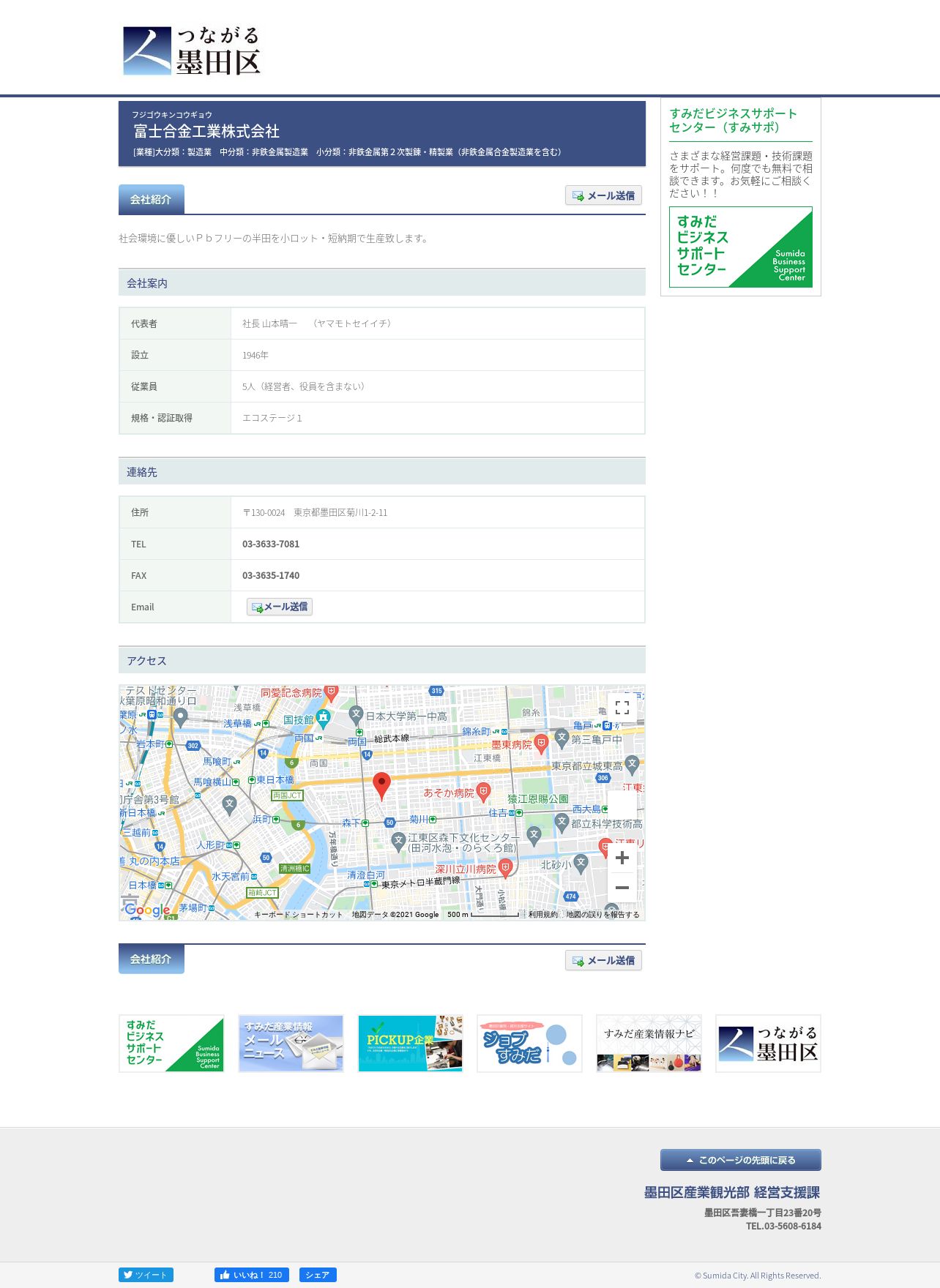Click the Facebook シェア button
Viewport: 940px width, 1288px height.
tap(318, 1275)
